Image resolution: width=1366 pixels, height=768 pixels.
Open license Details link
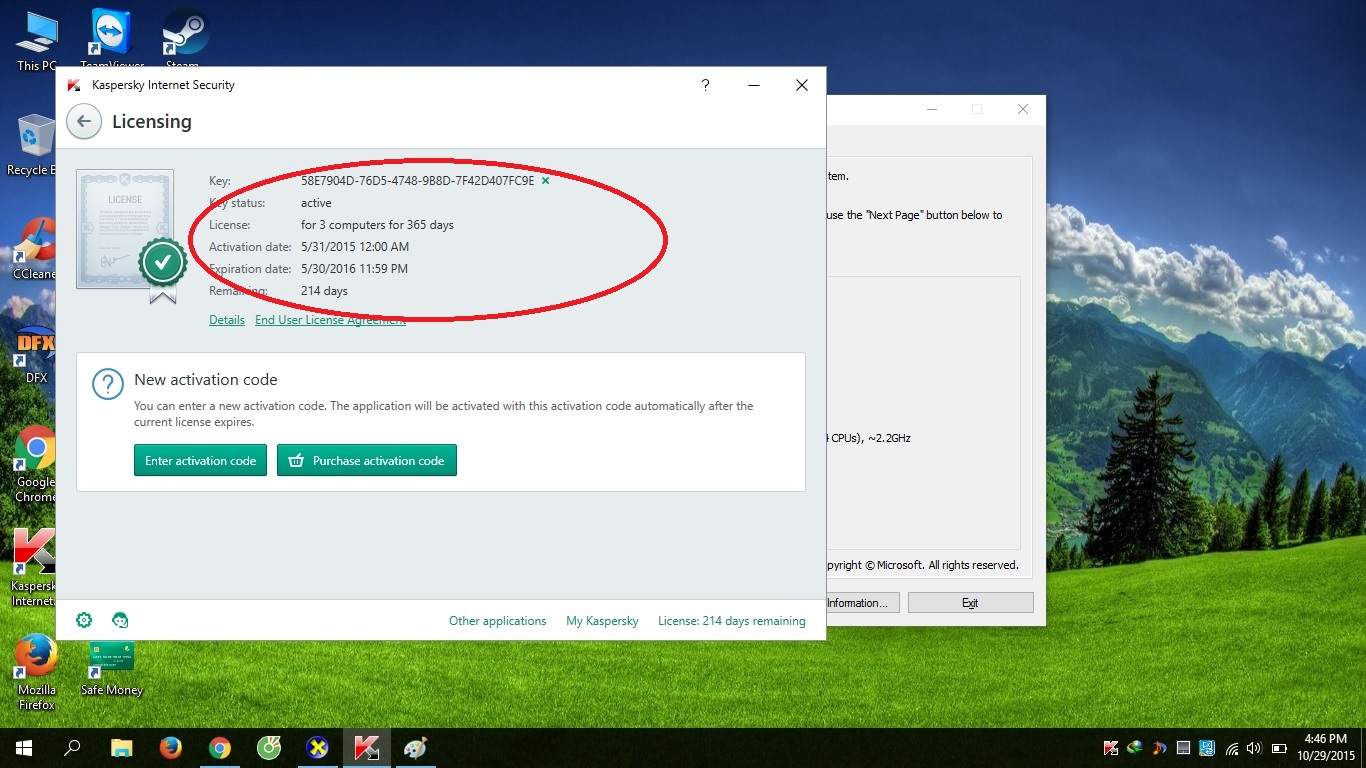(227, 320)
